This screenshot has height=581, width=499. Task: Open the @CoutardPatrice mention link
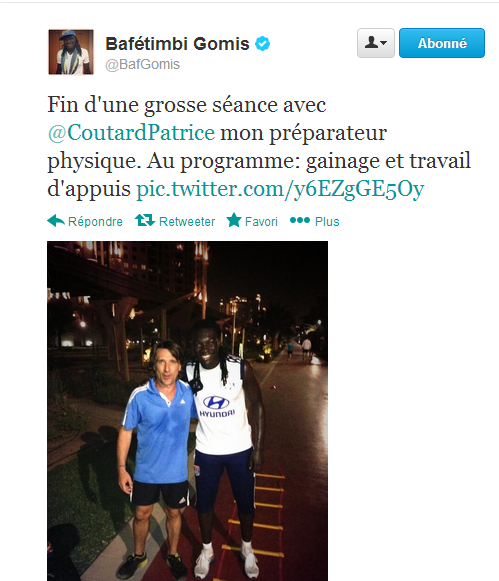tap(132, 133)
